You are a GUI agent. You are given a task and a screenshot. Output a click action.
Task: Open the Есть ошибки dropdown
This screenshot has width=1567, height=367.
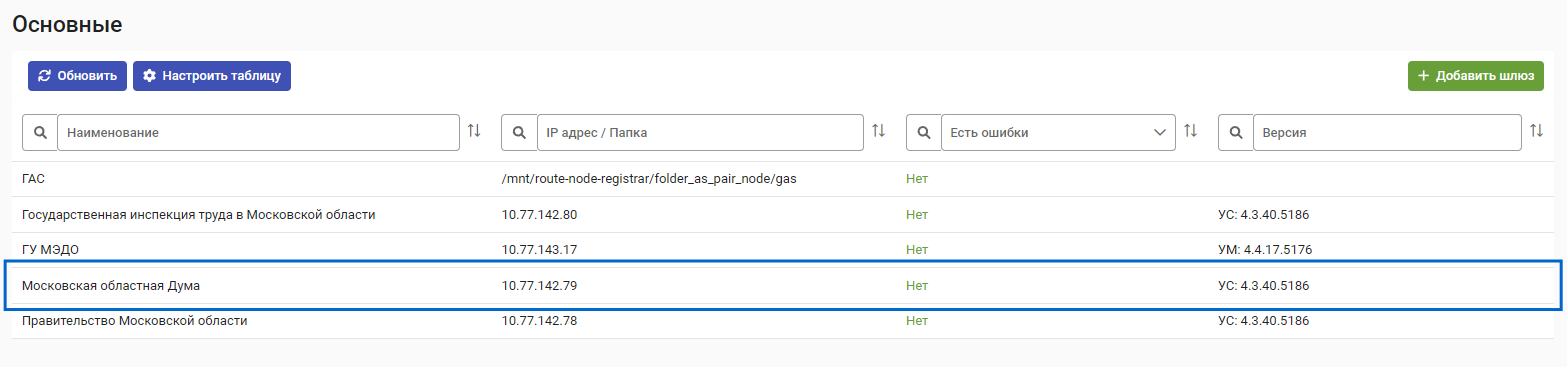point(1058,132)
